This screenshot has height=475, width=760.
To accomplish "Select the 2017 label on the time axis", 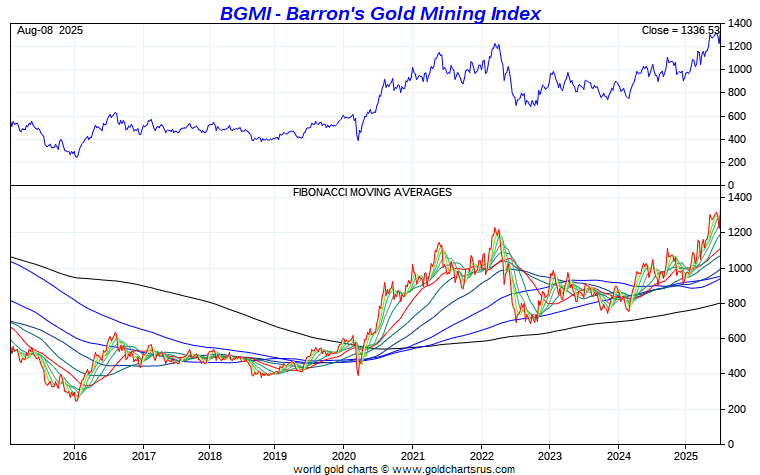I will [143, 457].
